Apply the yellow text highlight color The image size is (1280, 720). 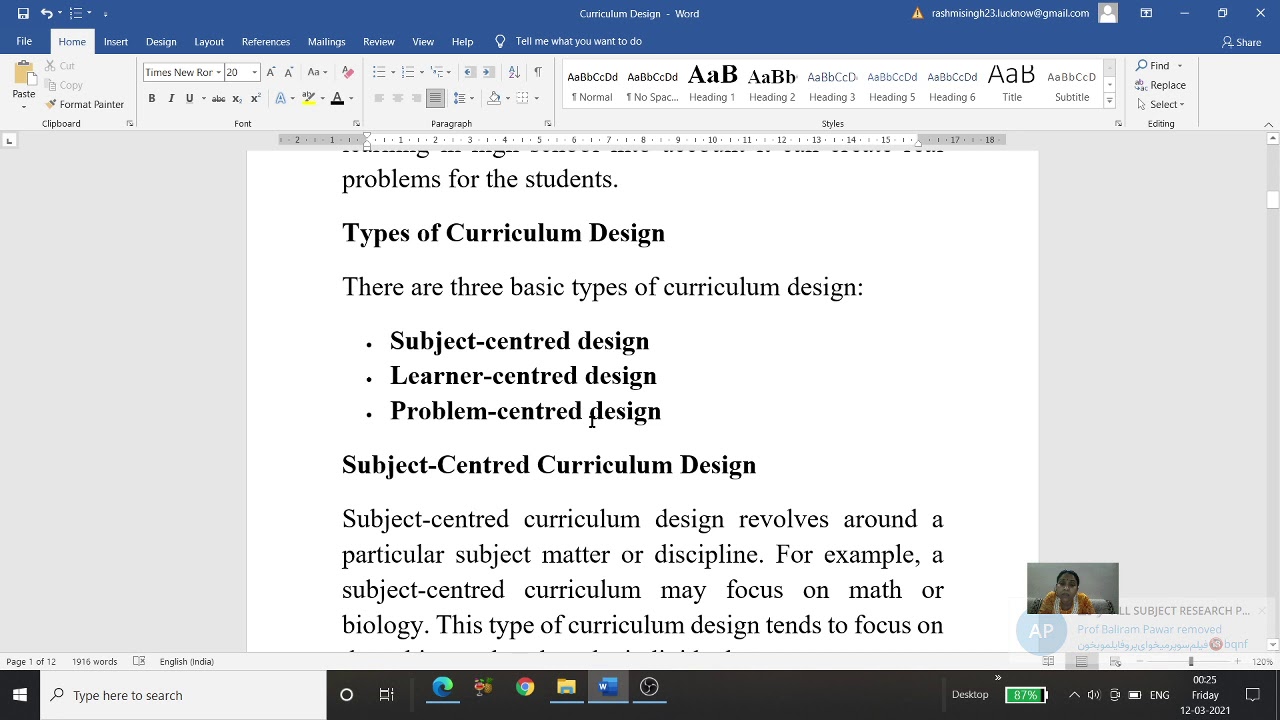coord(309,98)
